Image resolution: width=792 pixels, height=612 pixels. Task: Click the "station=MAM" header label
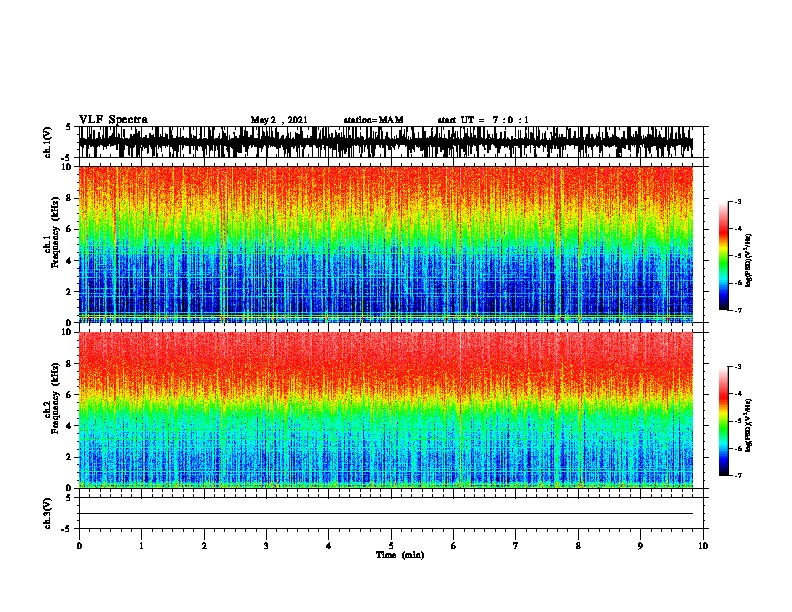point(373,120)
